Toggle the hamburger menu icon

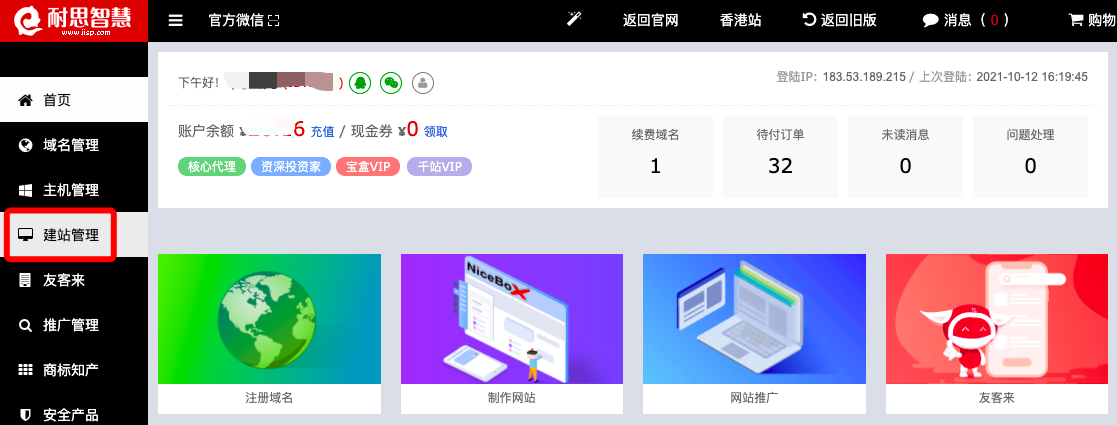(176, 21)
